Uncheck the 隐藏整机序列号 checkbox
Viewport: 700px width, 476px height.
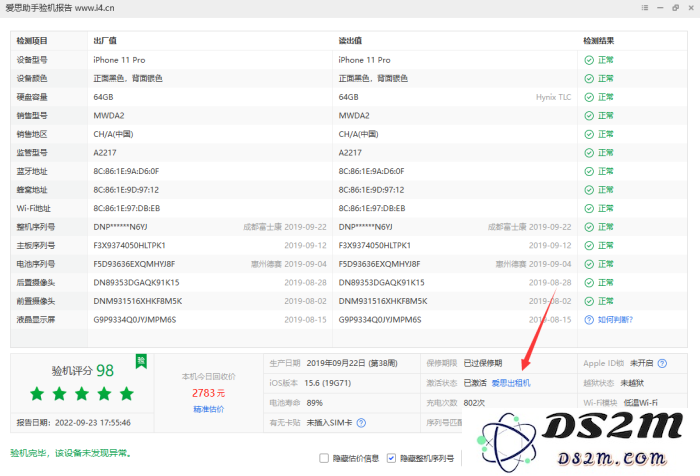click(x=391, y=458)
